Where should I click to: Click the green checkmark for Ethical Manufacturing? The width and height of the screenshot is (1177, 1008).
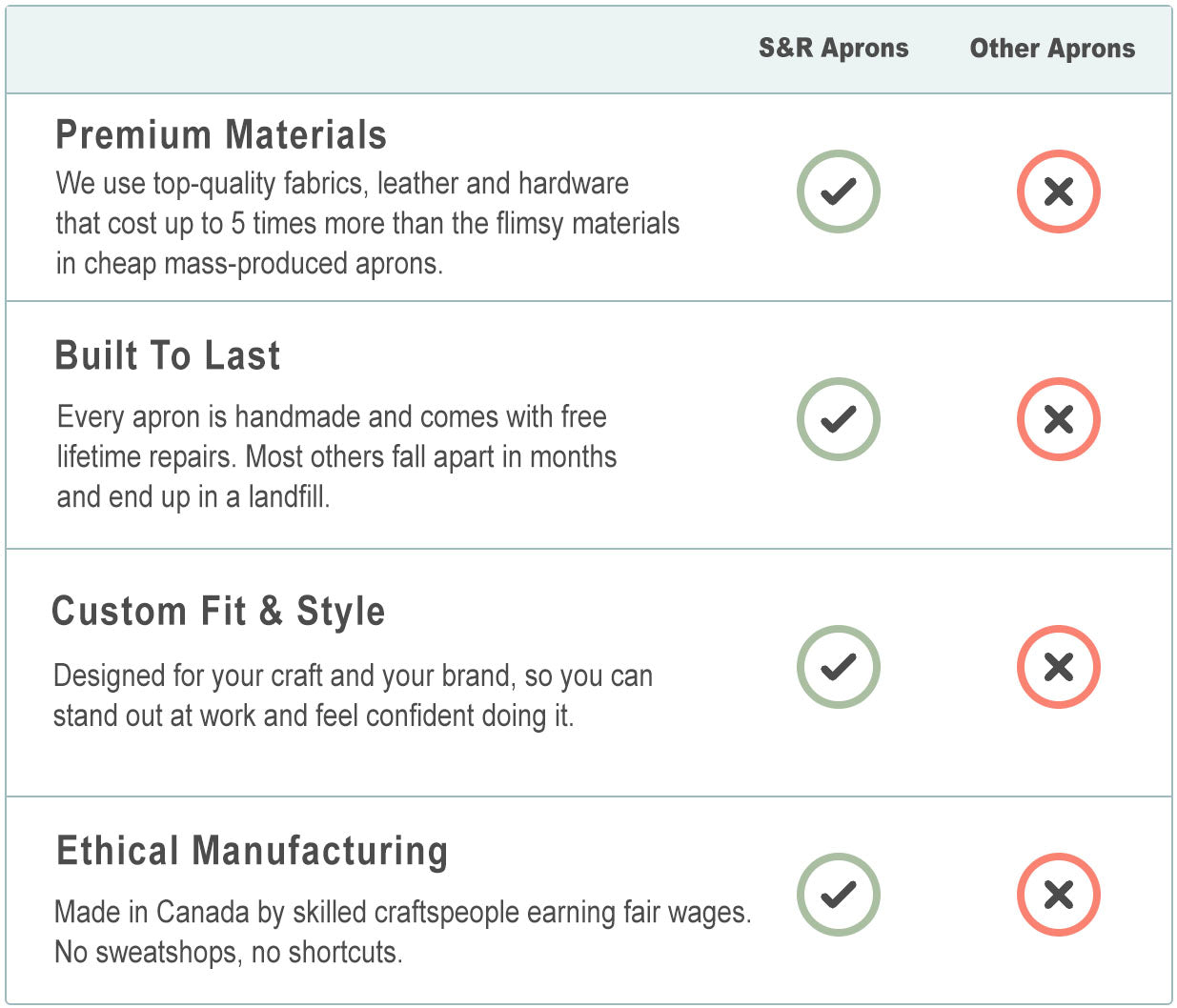(838, 894)
